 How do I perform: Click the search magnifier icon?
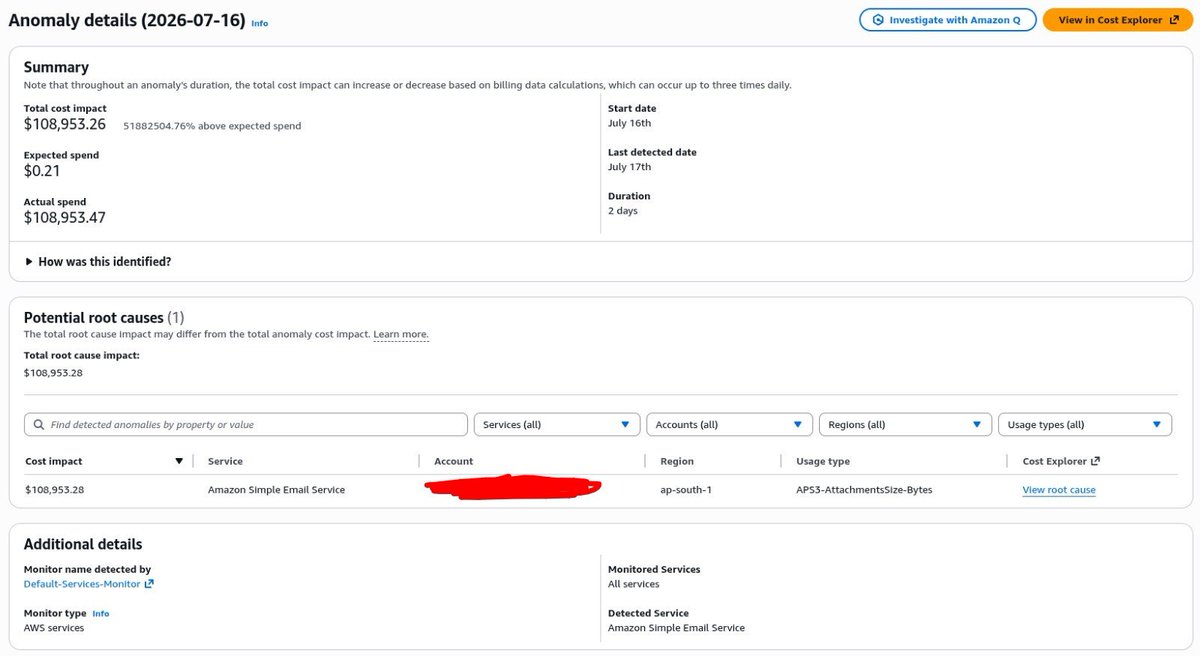(39, 424)
